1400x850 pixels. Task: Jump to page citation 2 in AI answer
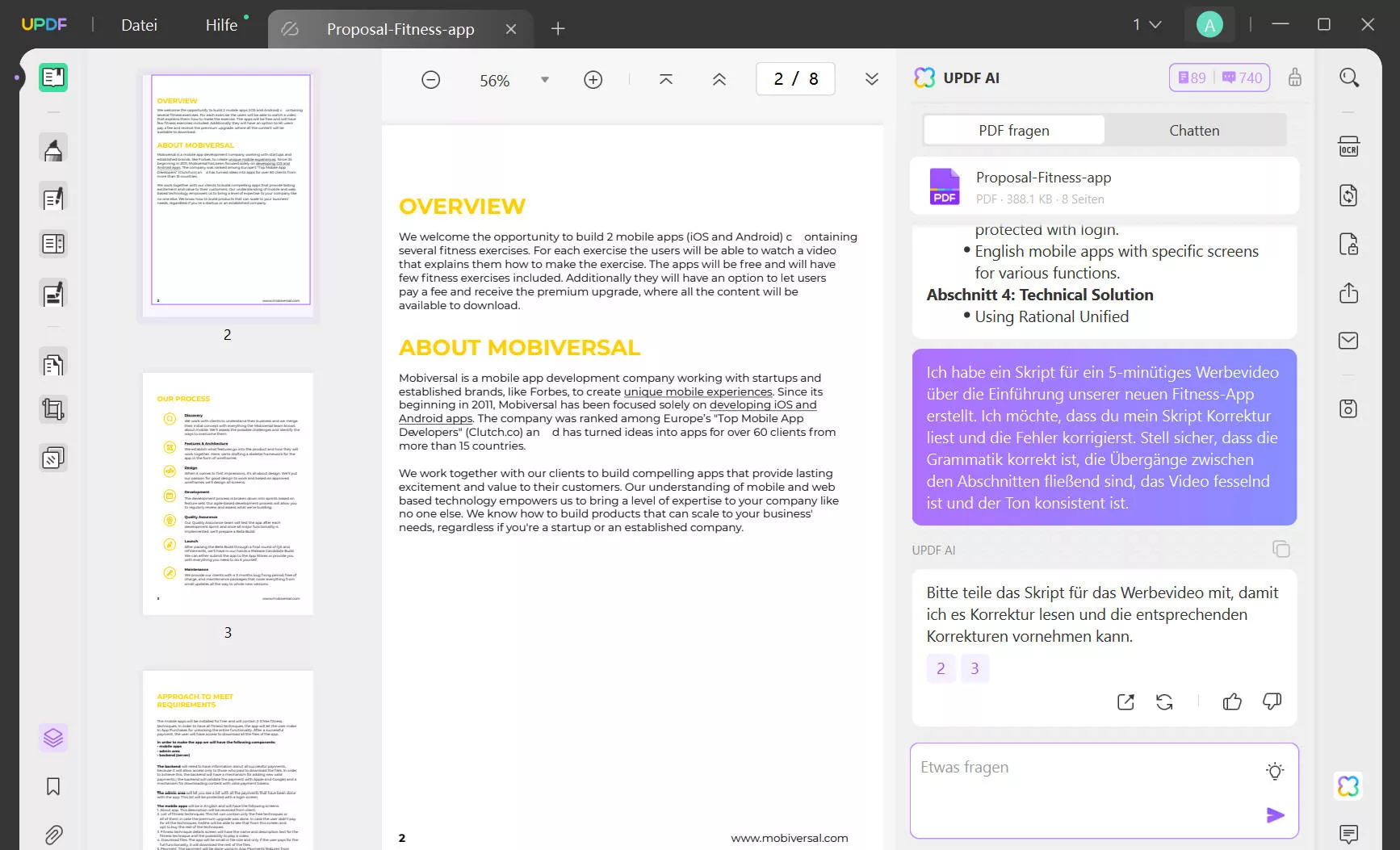pyautogui.click(x=941, y=668)
